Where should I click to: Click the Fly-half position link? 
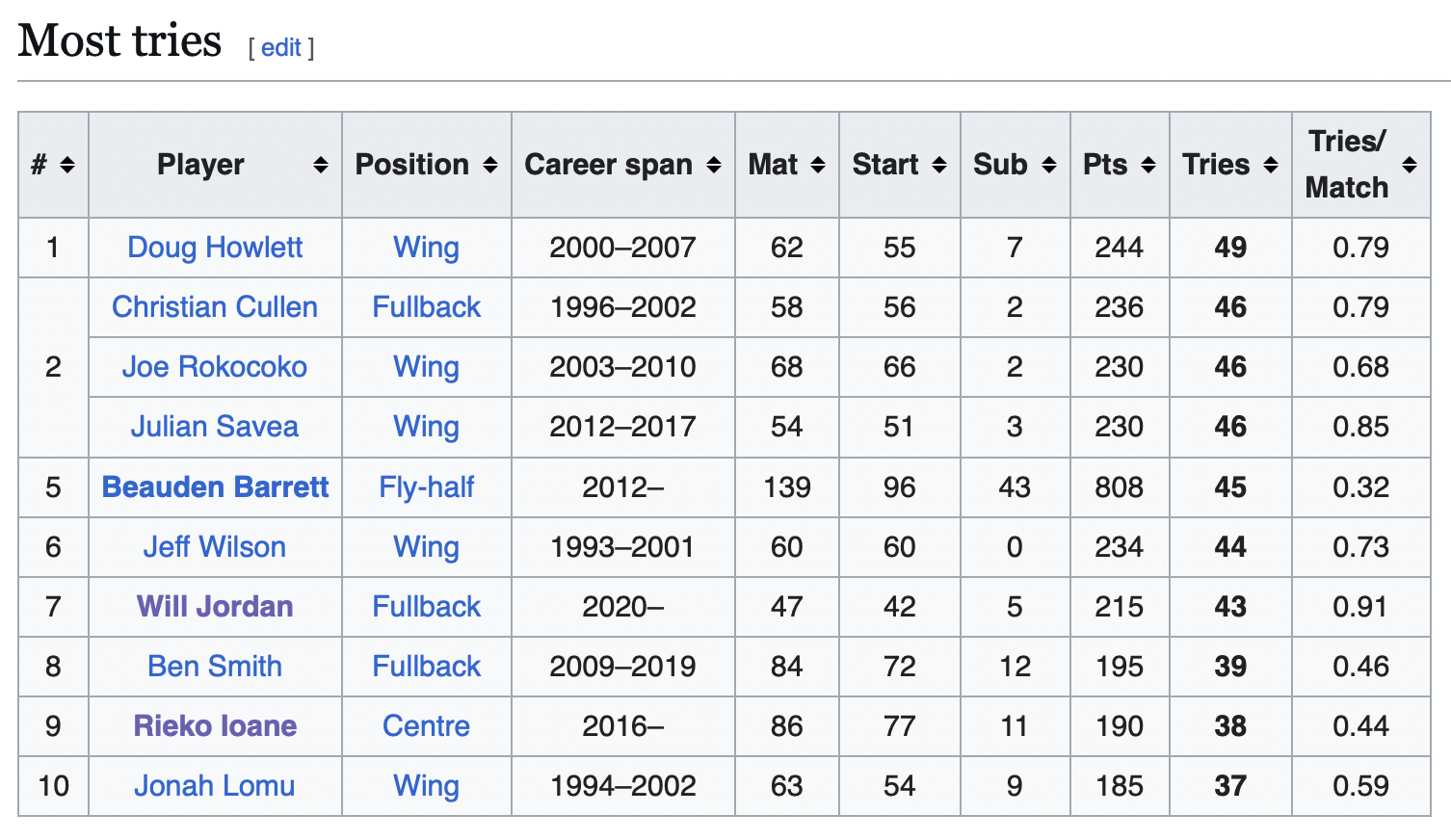[x=427, y=487]
